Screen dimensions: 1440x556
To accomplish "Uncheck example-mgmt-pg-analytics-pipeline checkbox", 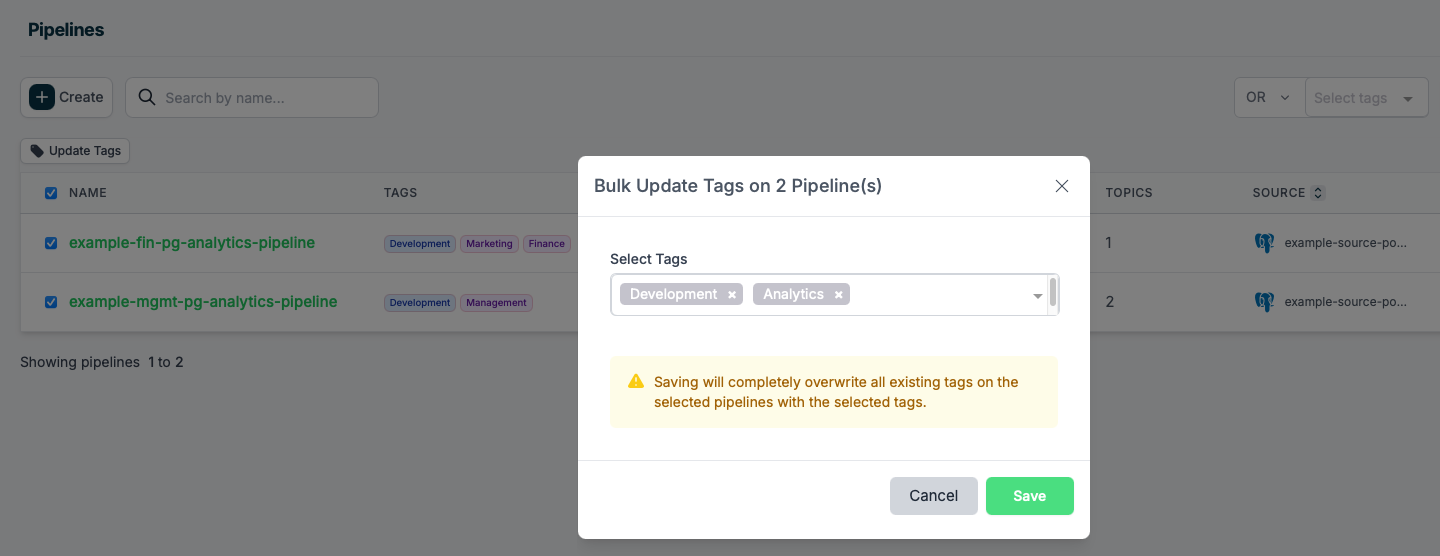I will pyautogui.click(x=51, y=302).
